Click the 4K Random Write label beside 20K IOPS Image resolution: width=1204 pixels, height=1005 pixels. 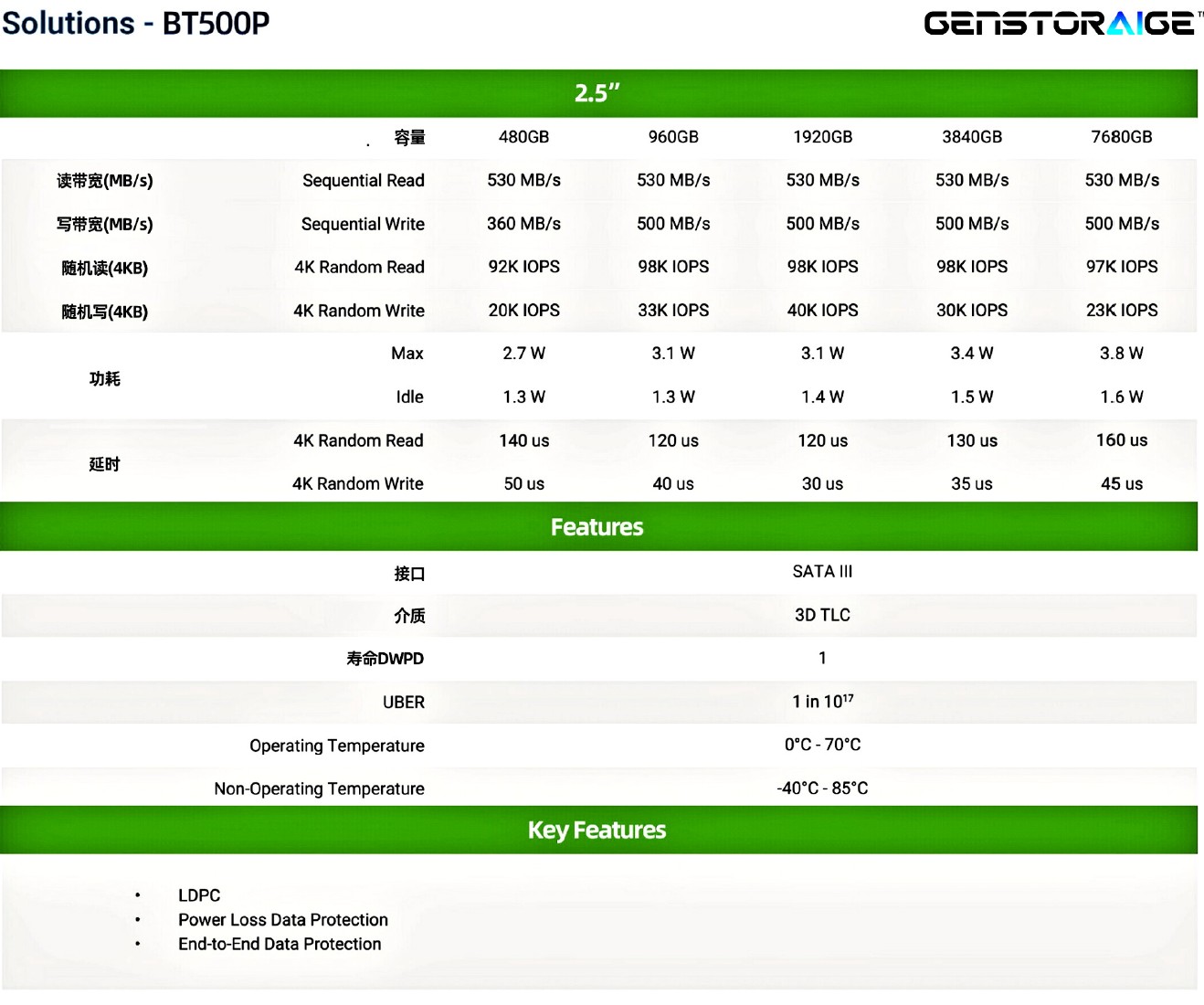359,312
